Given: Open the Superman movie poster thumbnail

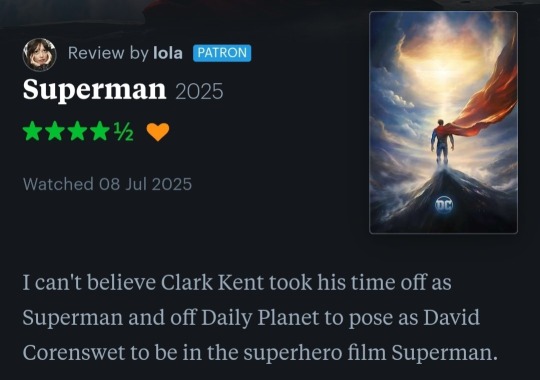Looking at the screenshot, I should pos(443,122).
